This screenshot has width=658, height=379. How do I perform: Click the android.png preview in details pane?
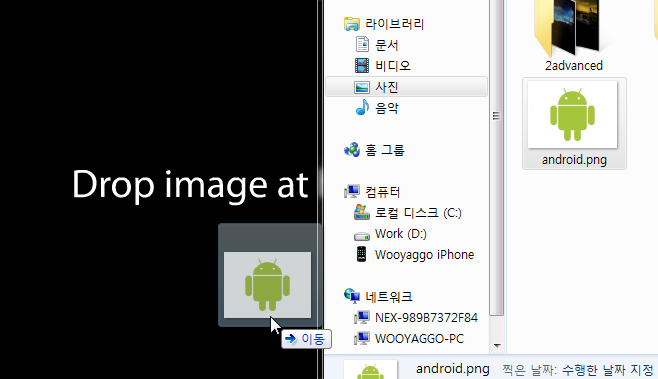(370, 370)
